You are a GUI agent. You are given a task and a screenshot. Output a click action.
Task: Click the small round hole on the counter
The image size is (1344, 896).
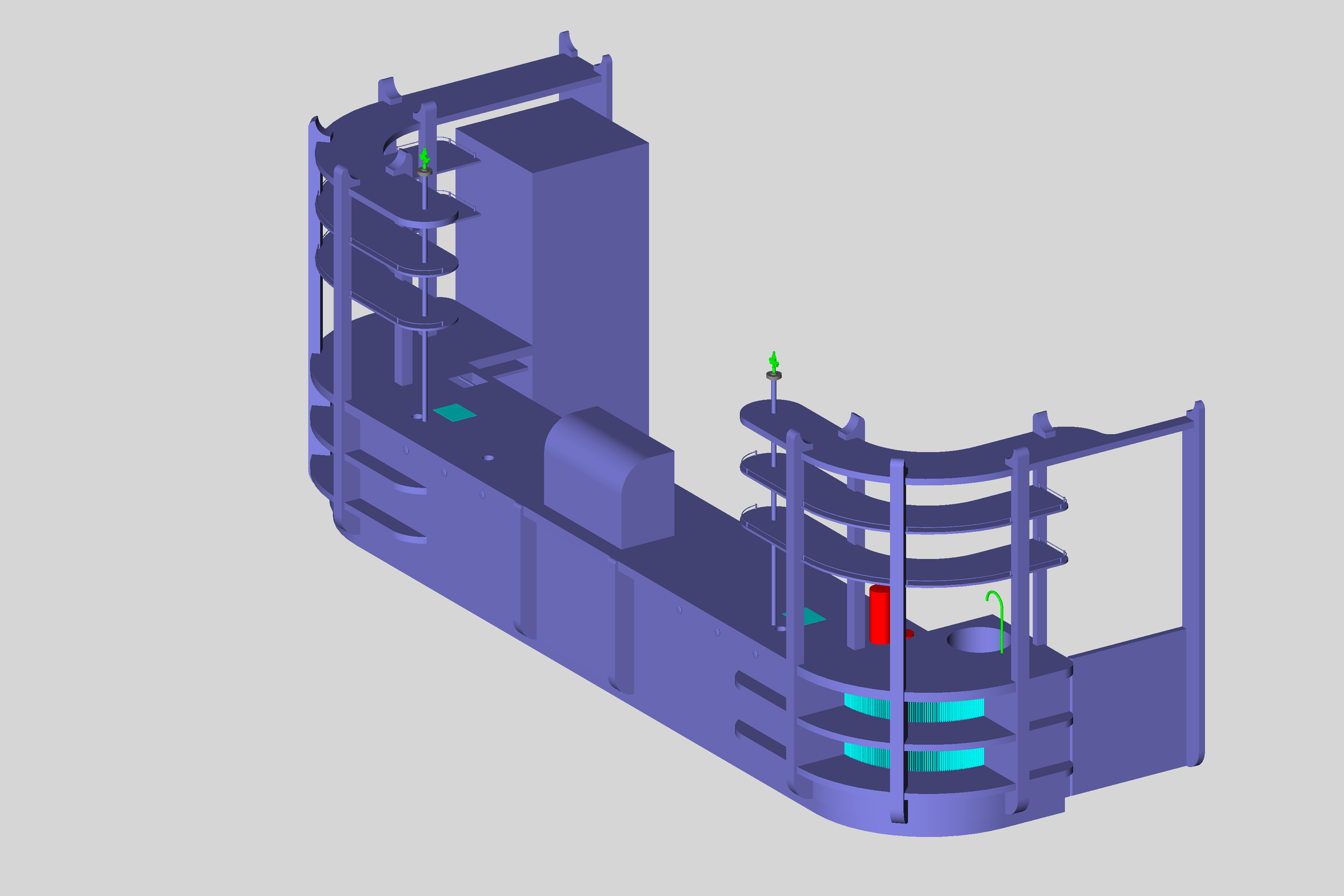click(489, 458)
